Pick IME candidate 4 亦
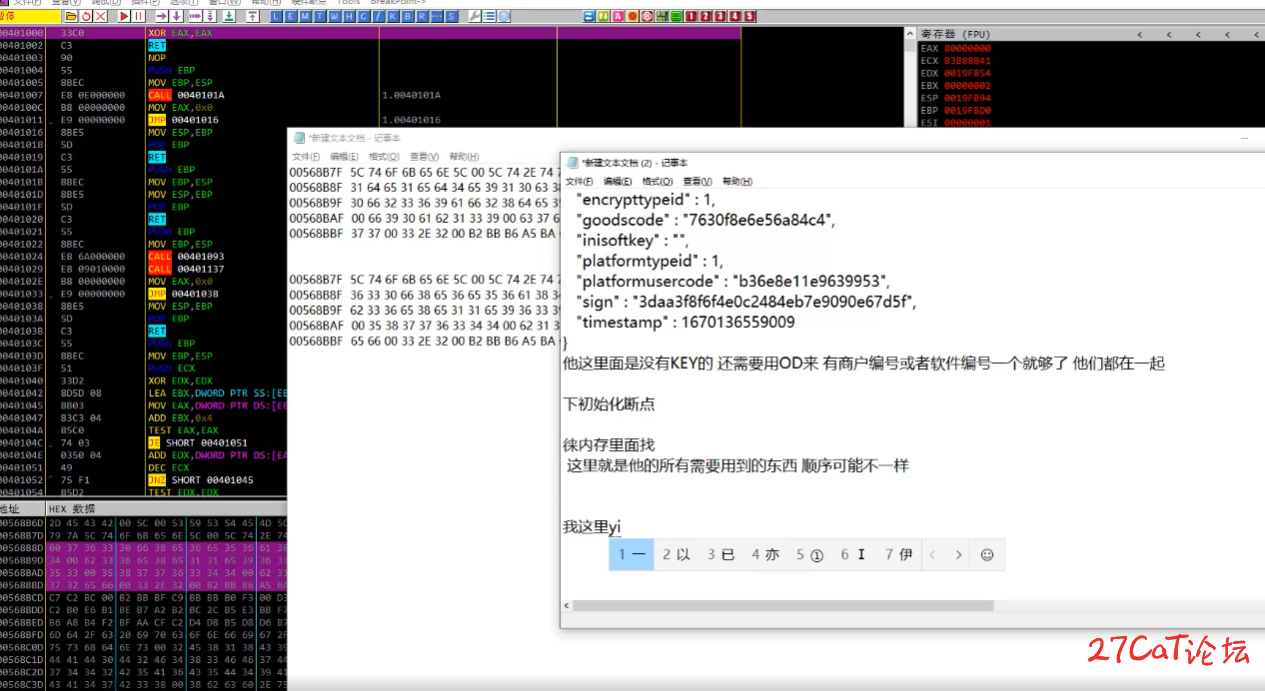 (765, 554)
